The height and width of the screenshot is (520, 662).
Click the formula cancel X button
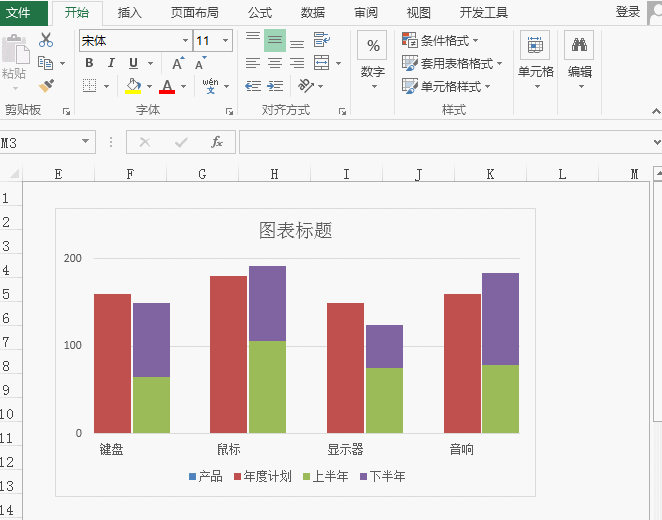tap(145, 142)
